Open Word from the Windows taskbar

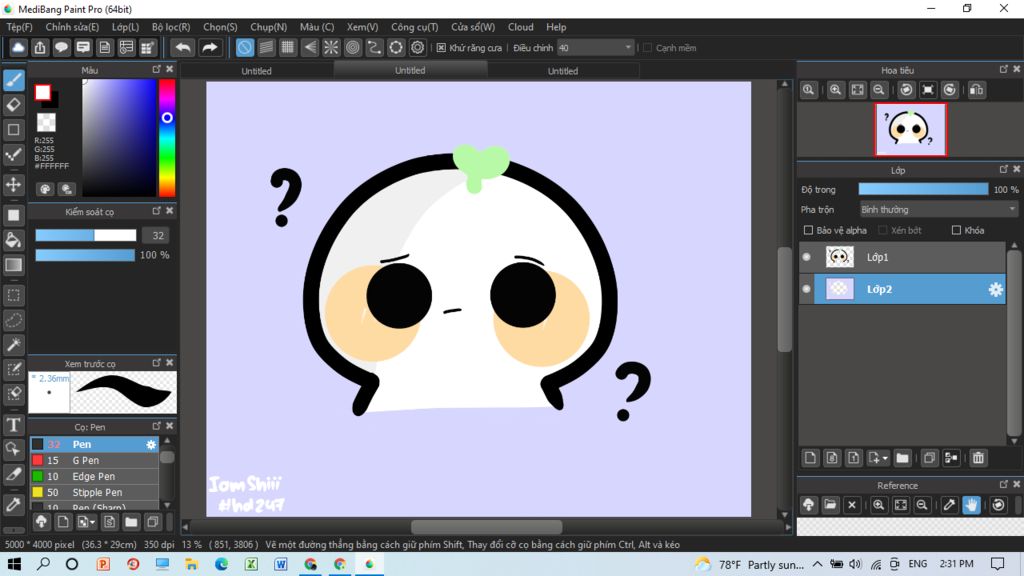coord(281,564)
